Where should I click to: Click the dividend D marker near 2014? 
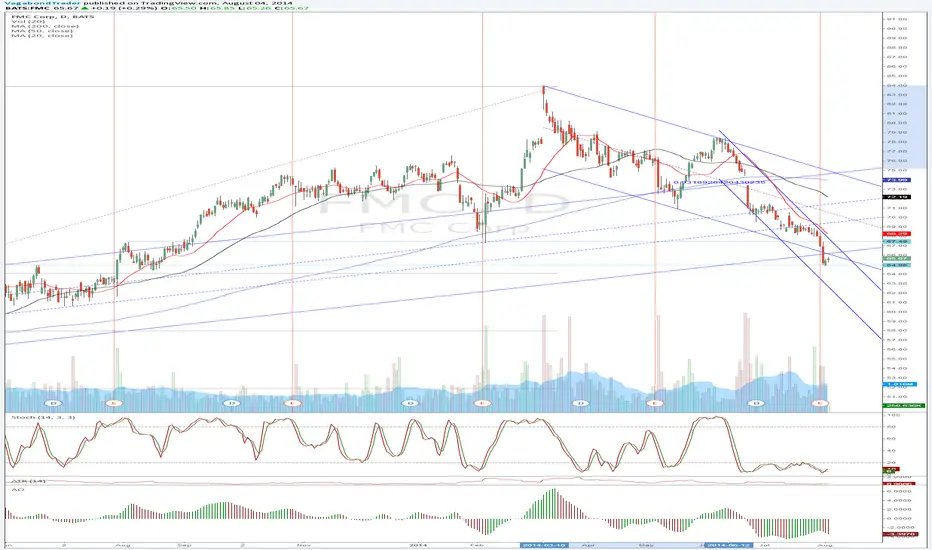point(410,403)
